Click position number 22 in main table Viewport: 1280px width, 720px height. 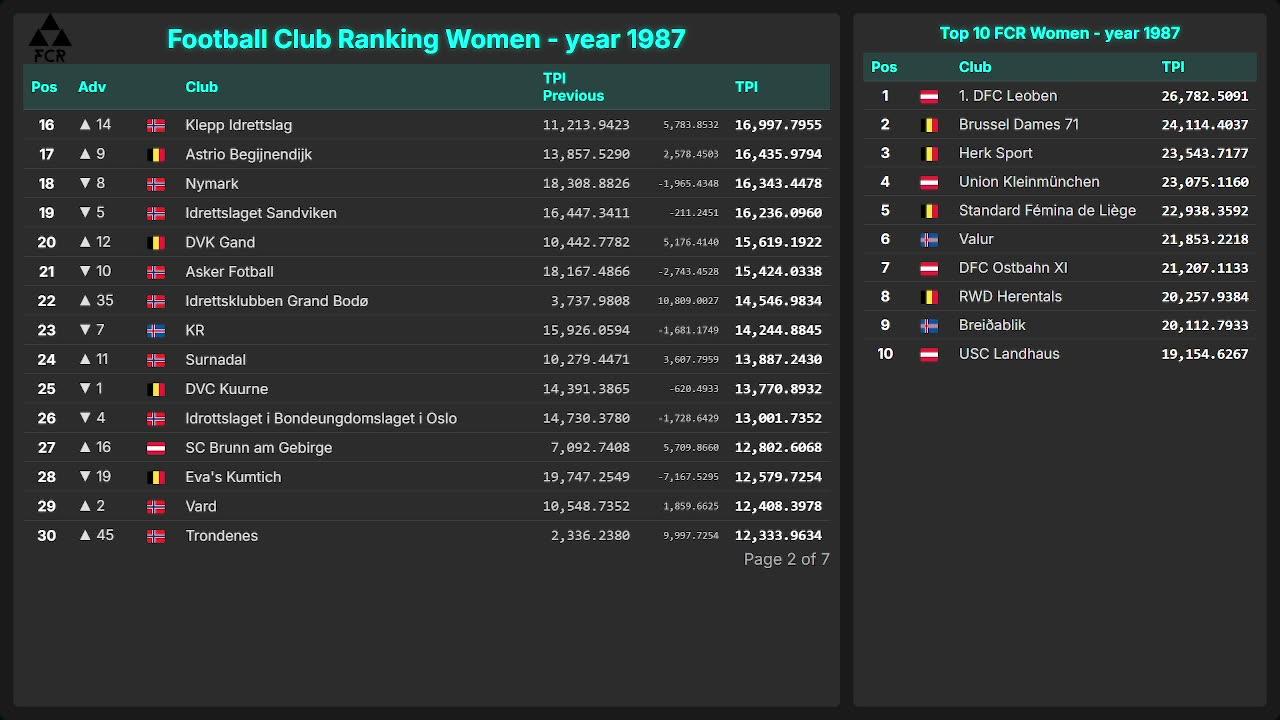point(47,301)
